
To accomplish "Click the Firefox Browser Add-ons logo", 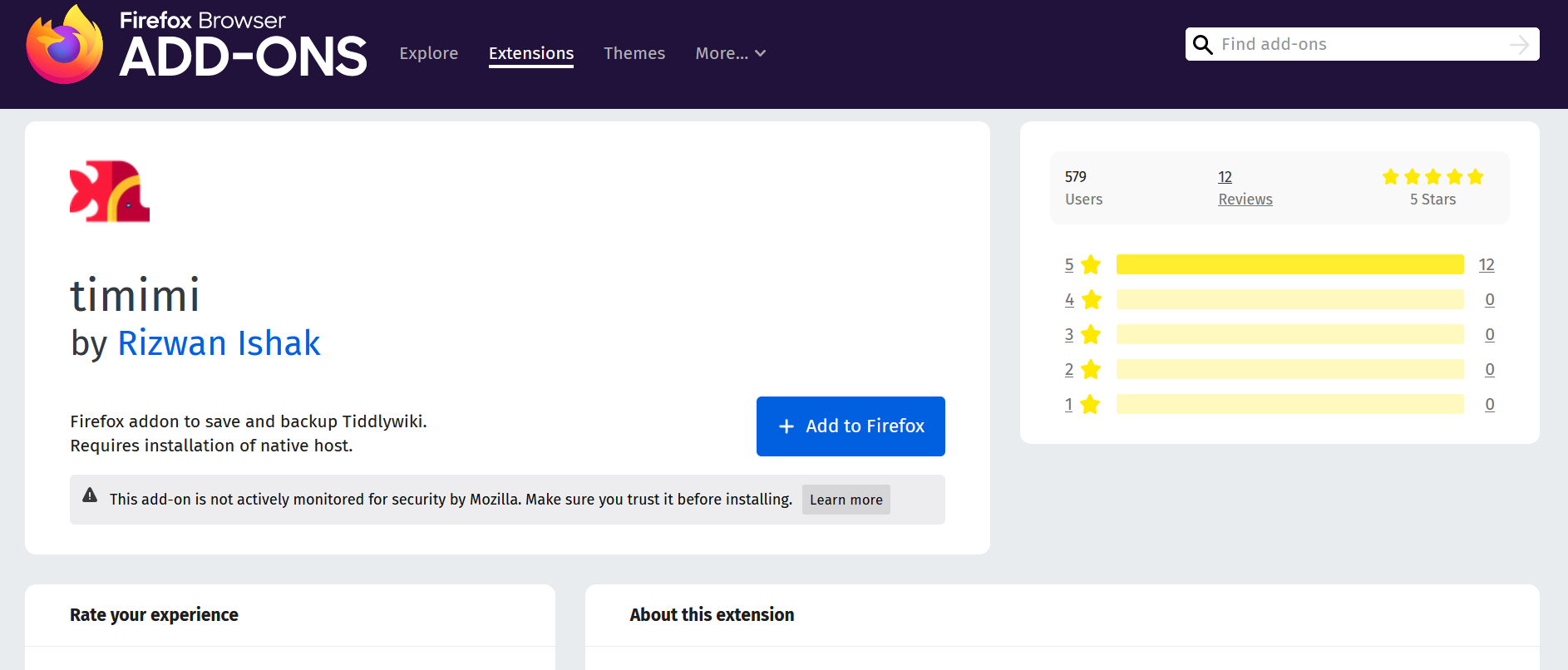I will (x=196, y=45).
